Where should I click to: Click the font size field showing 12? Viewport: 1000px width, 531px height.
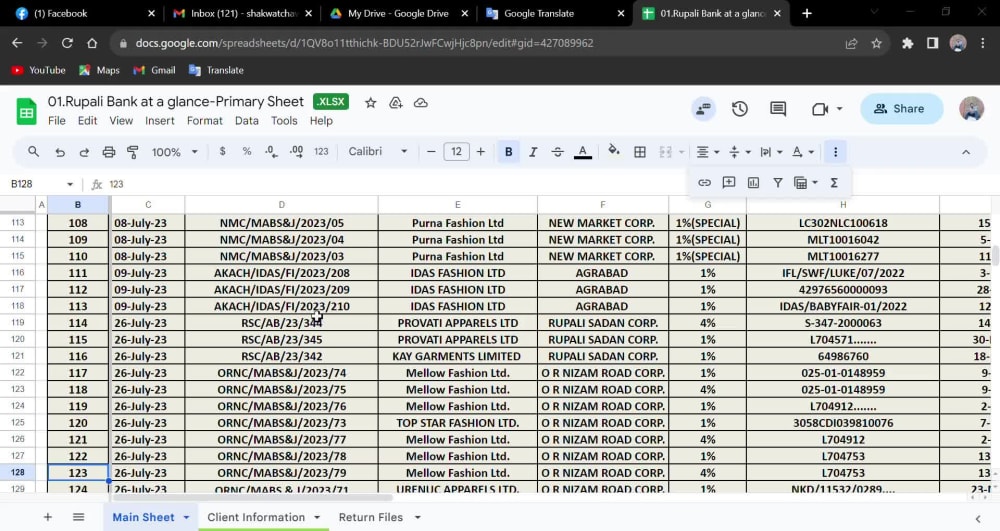[456, 152]
